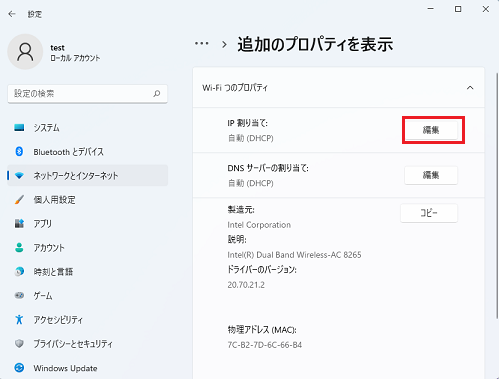Click the アクセシビリティ figure icon
The width and height of the screenshot is (499, 379).
click(x=19, y=319)
